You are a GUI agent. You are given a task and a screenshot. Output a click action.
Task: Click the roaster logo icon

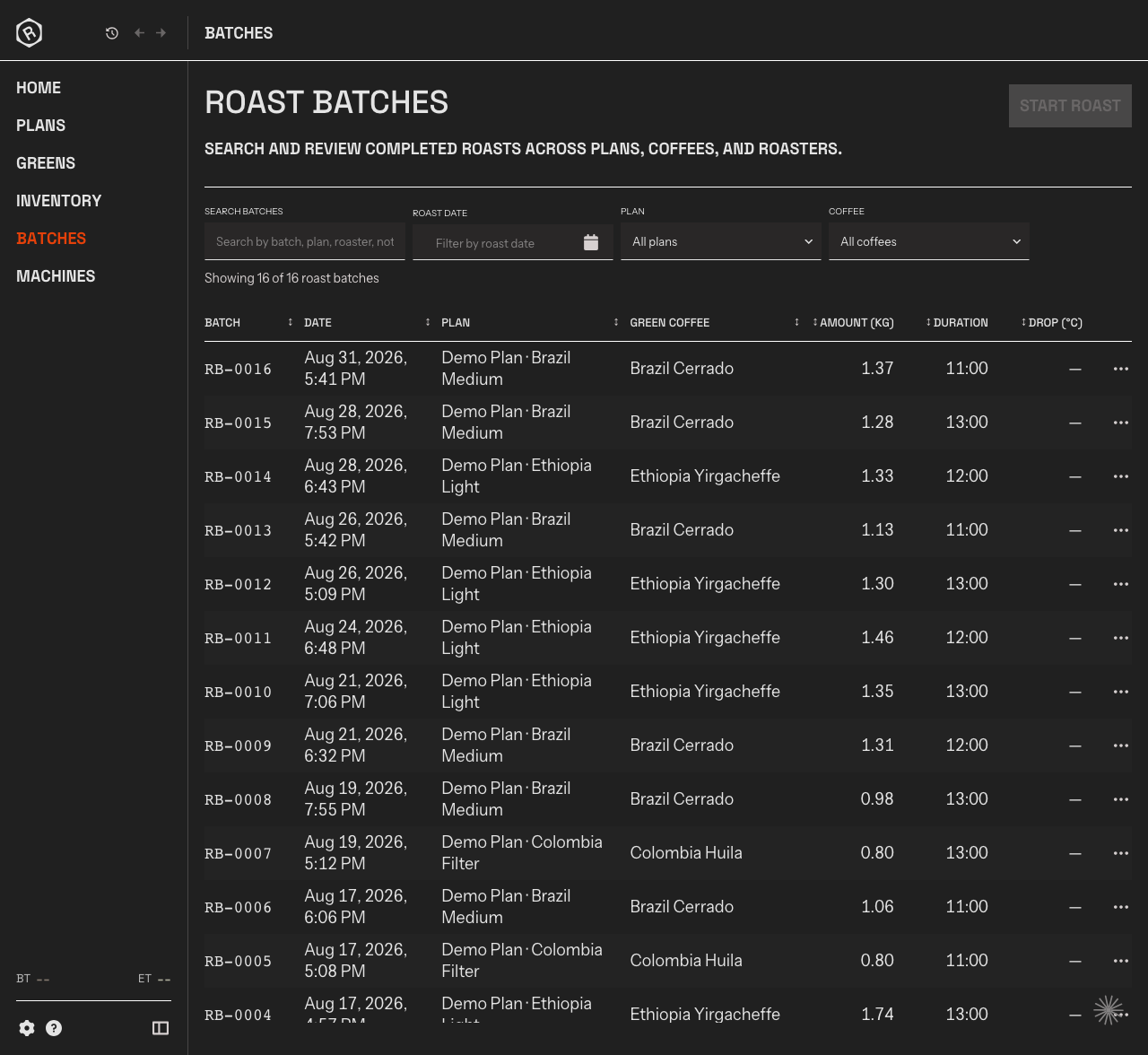point(30,33)
